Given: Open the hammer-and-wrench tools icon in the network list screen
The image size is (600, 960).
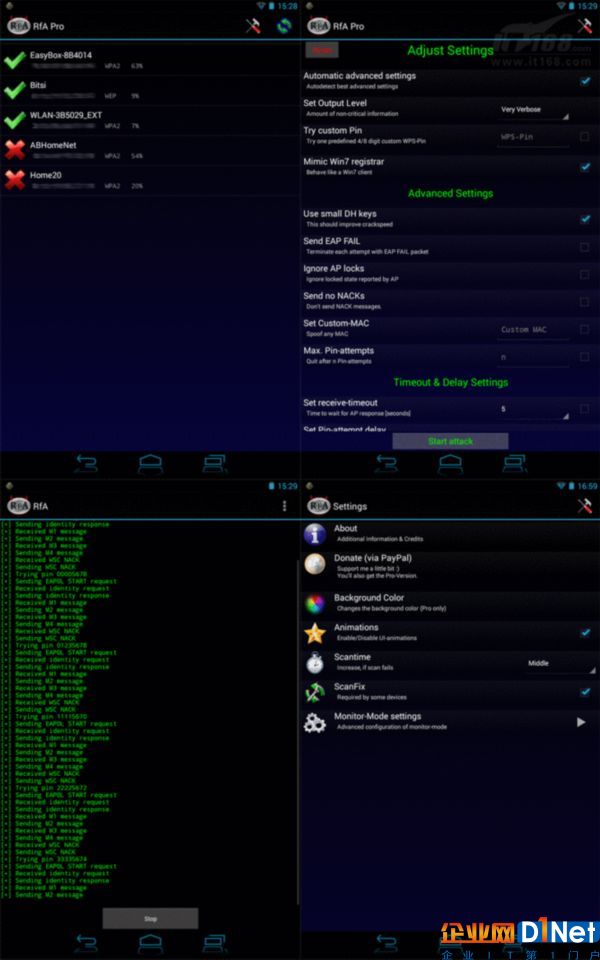Looking at the screenshot, I should tap(253, 26).
